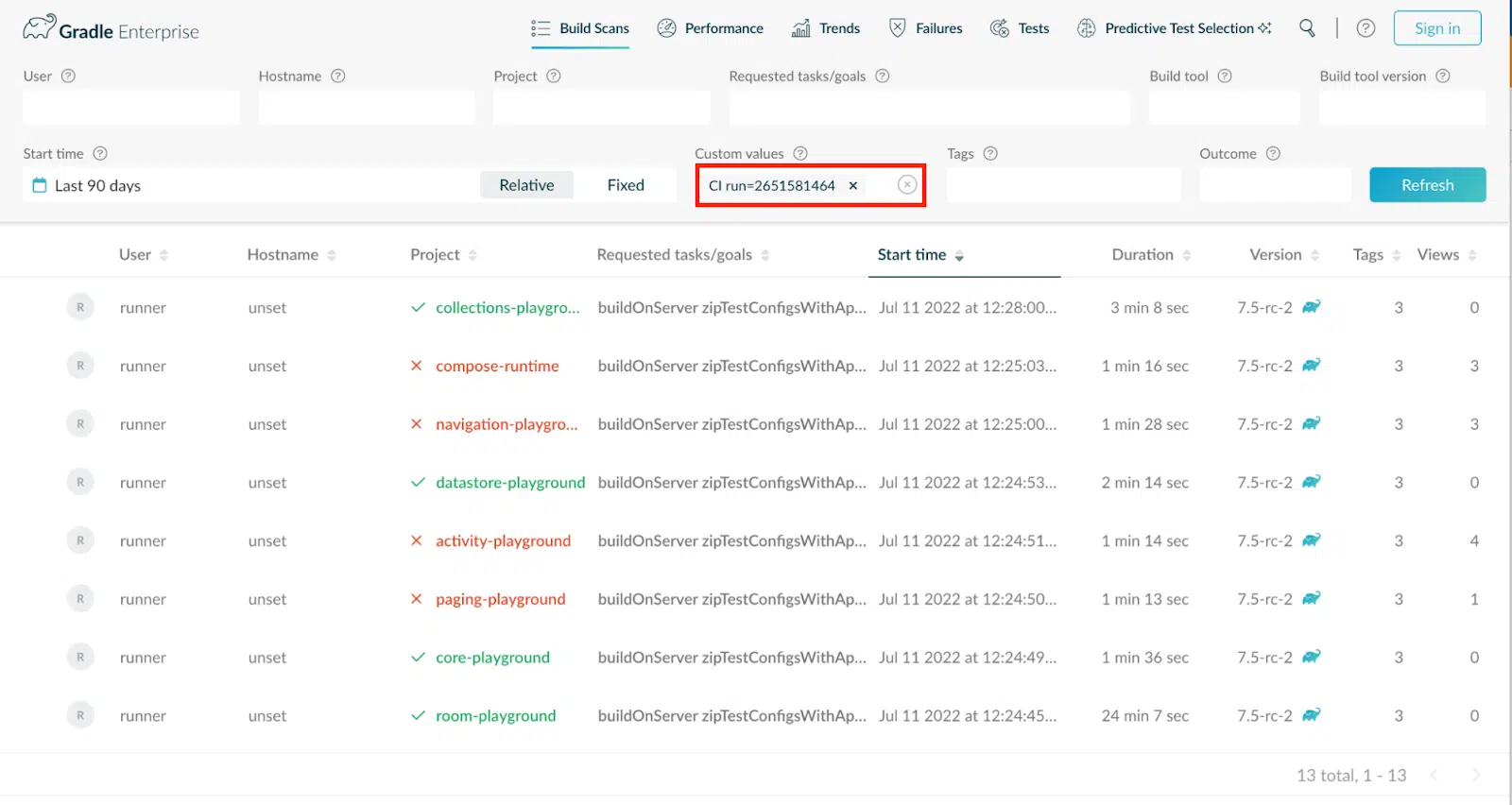Click the Gradle Enterprise elephant logo
The image size is (1512, 805).
(x=40, y=28)
